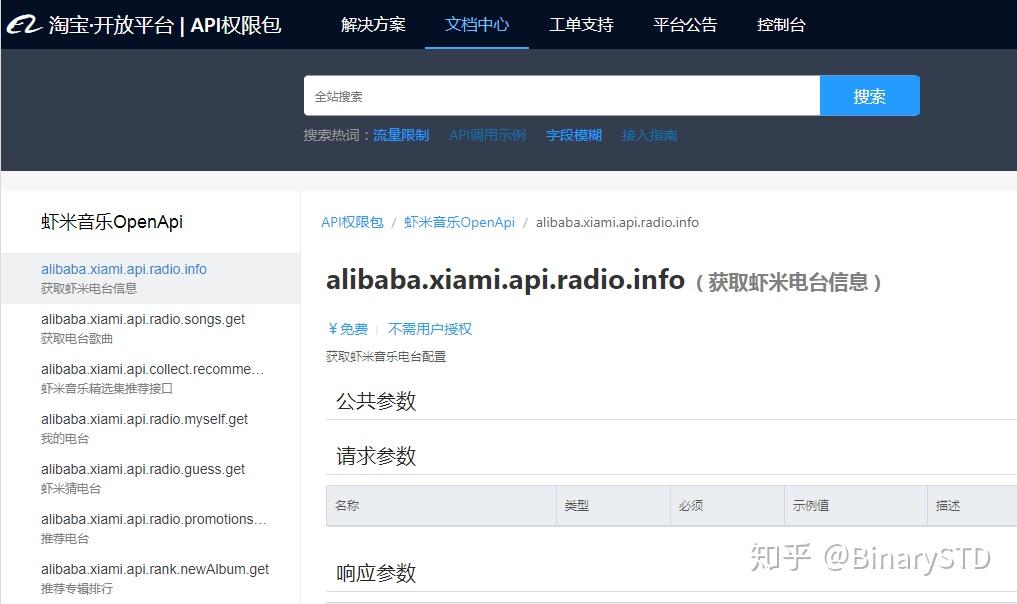This screenshot has height=604, width=1017.
Task: Open alibaba.xiami.api.radio.myself.get in sidebar
Action: tap(144, 419)
